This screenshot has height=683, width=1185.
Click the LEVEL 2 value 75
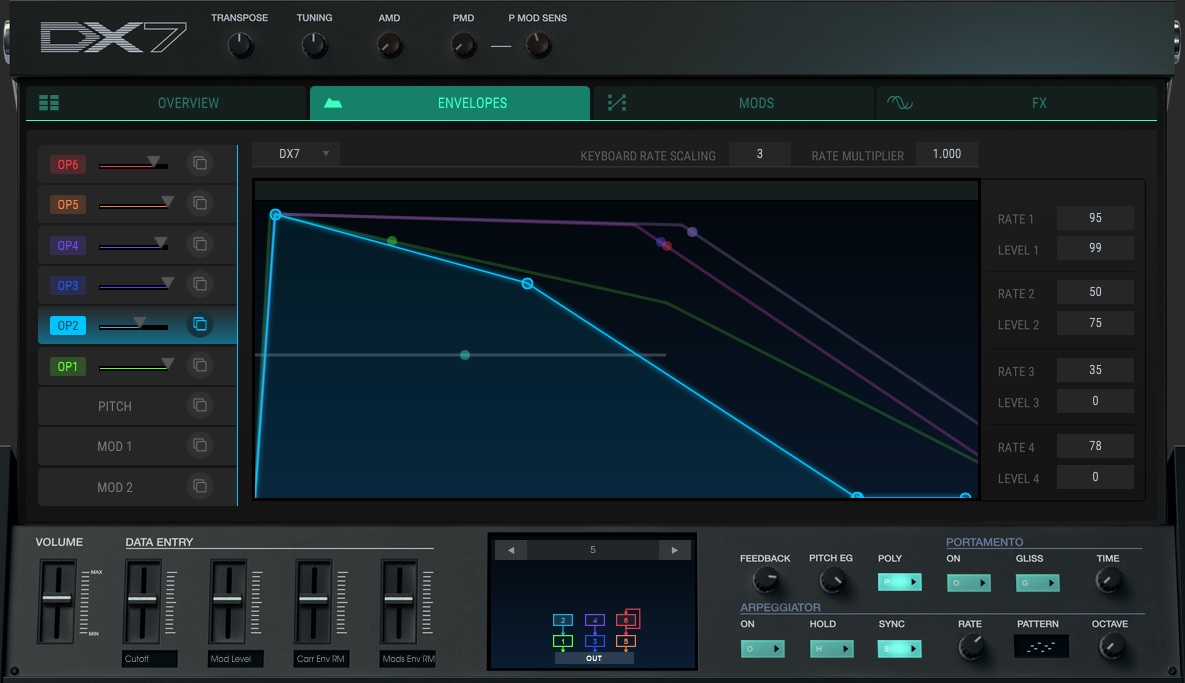pyautogui.click(x=1095, y=323)
